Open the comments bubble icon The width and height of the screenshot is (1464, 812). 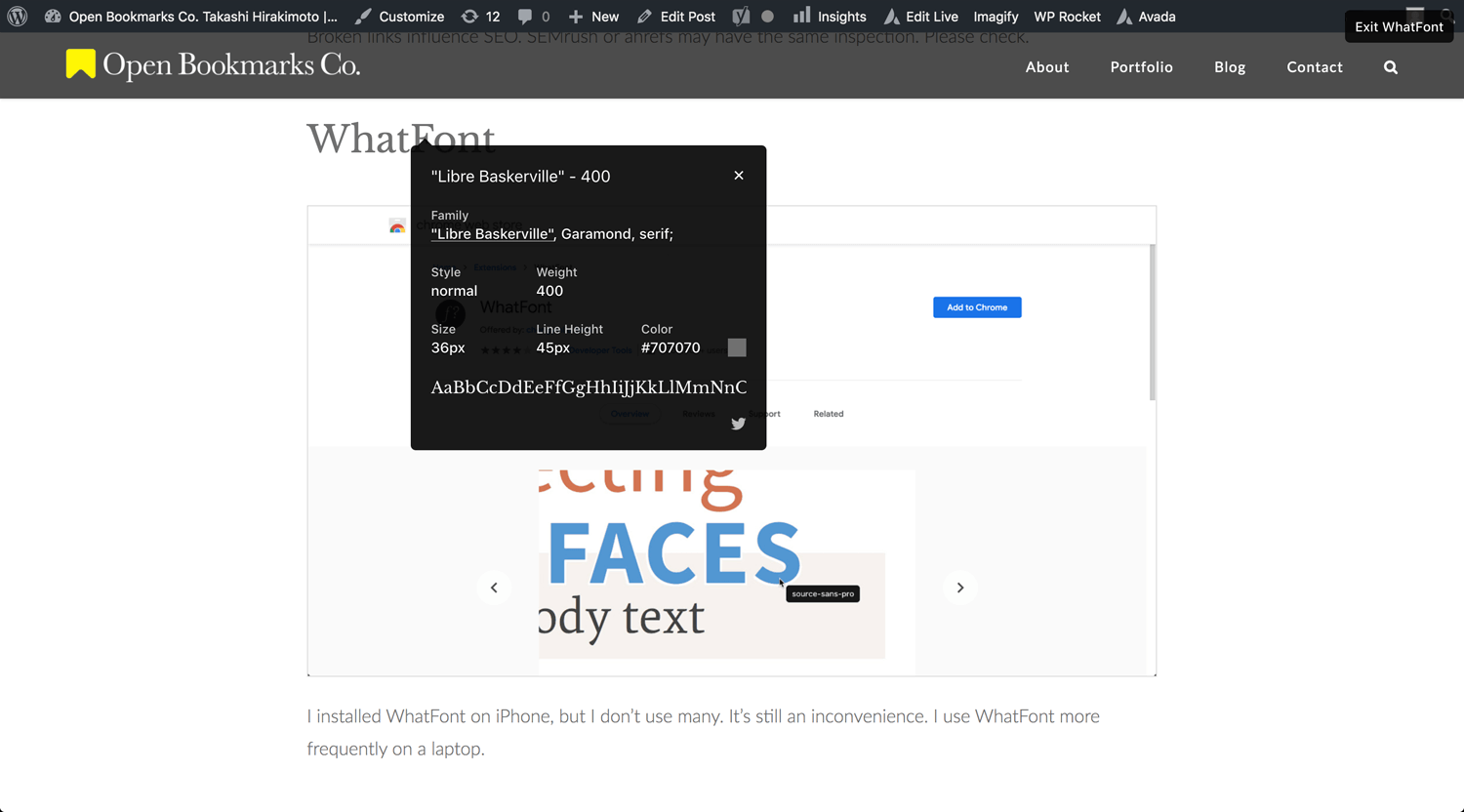point(525,17)
